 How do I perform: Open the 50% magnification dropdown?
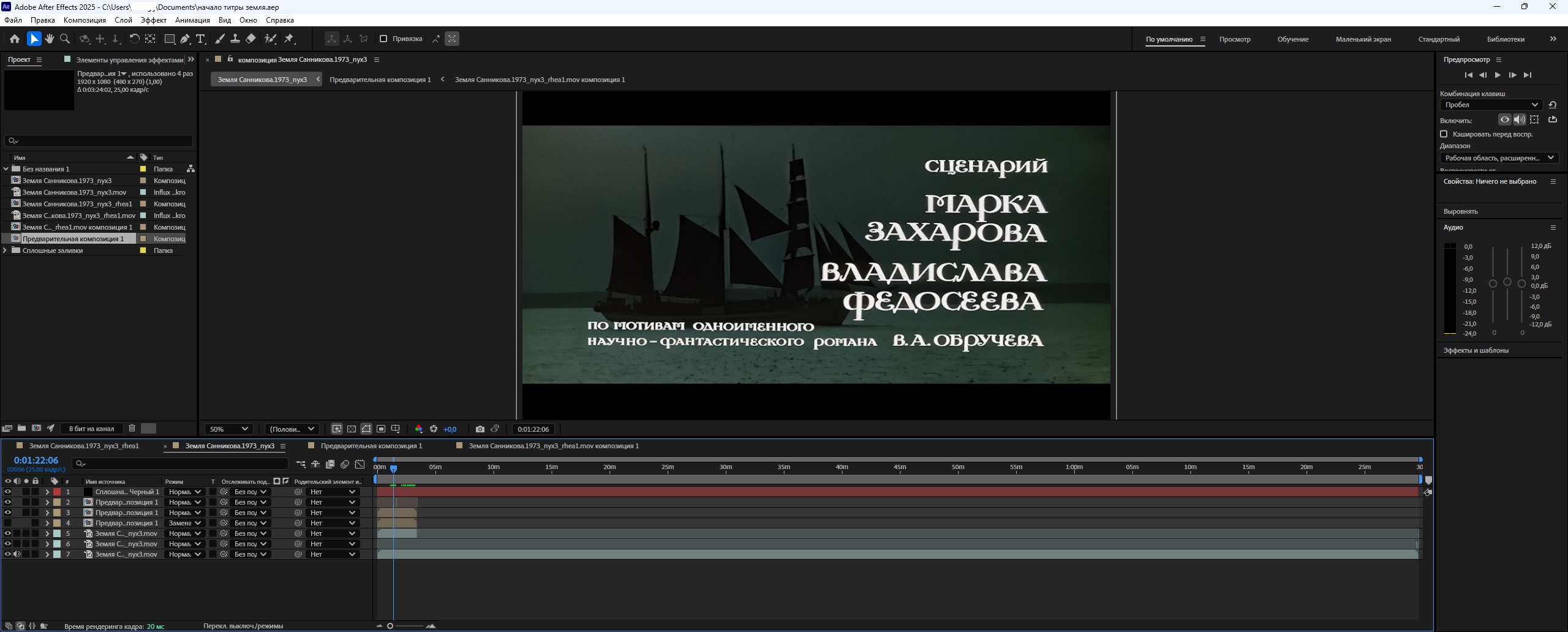[228, 429]
